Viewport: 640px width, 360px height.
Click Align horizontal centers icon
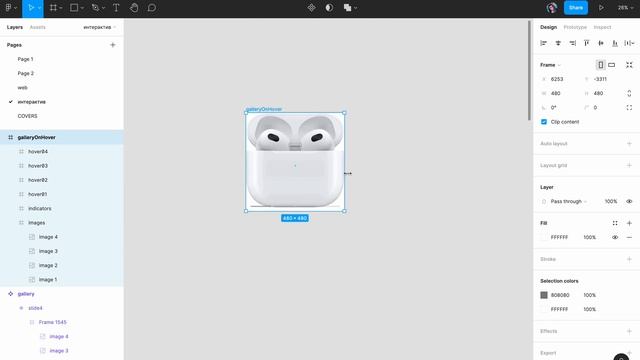[x=558, y=43]
